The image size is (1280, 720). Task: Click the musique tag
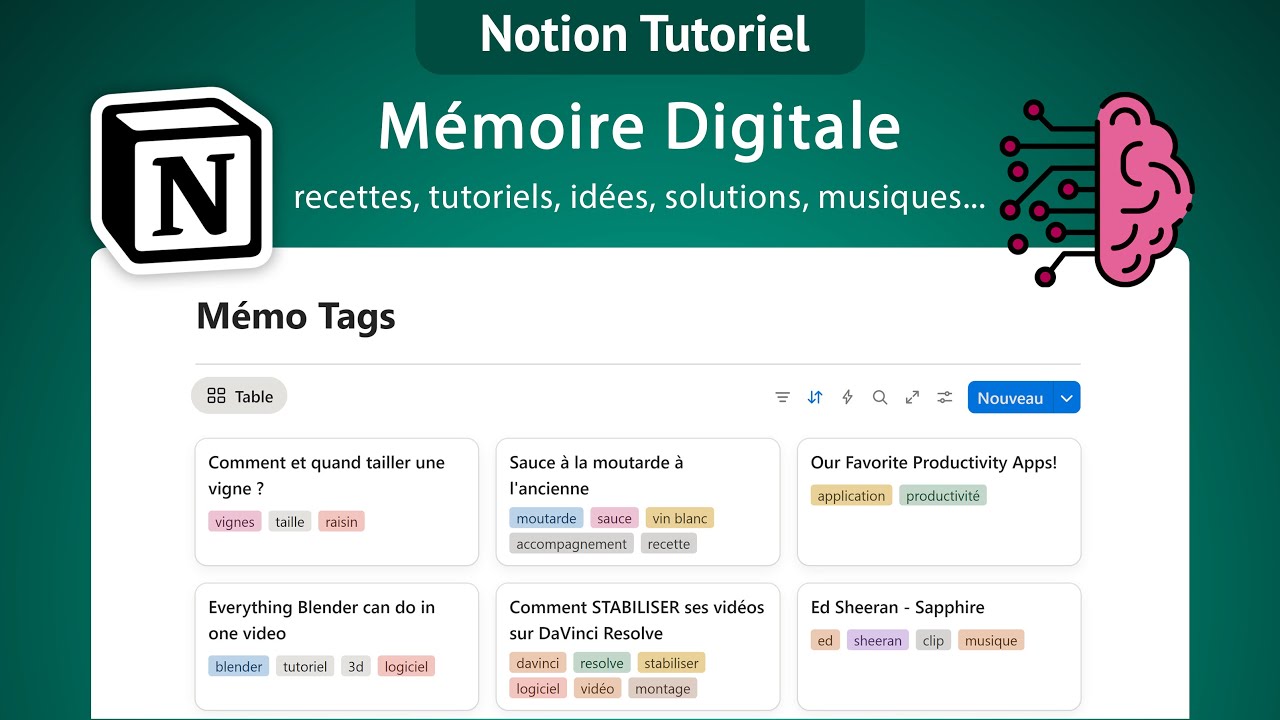991,640
